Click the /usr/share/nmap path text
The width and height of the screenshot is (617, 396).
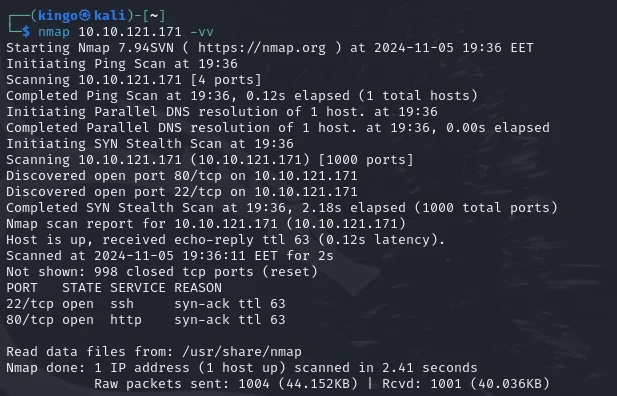coord(242,352)
